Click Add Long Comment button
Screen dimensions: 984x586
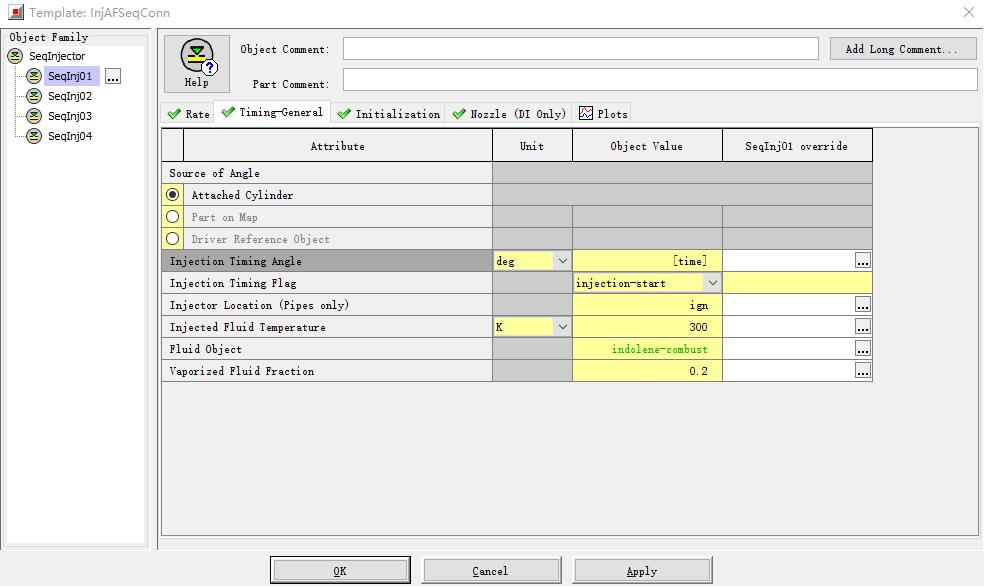point(902,49)
